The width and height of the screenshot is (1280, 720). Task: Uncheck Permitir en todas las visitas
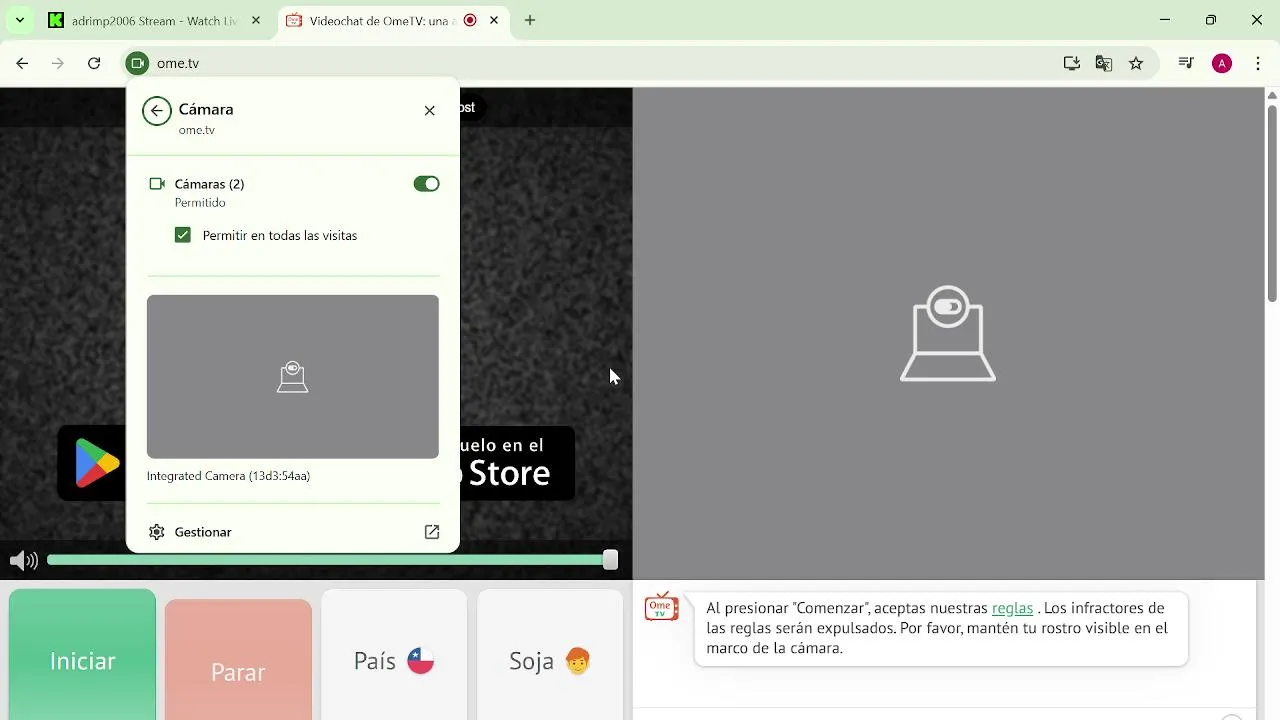click(182, 235)
